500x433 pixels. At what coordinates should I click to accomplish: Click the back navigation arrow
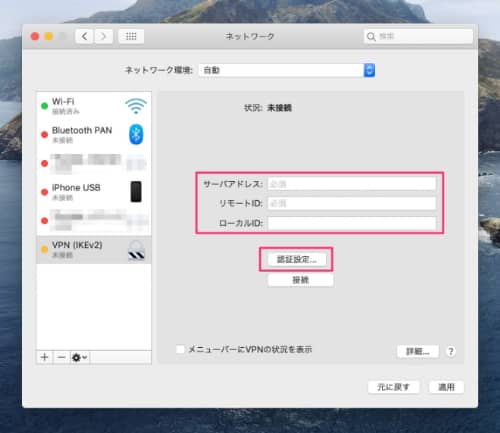pyautogui.click(x=85, y=36)
